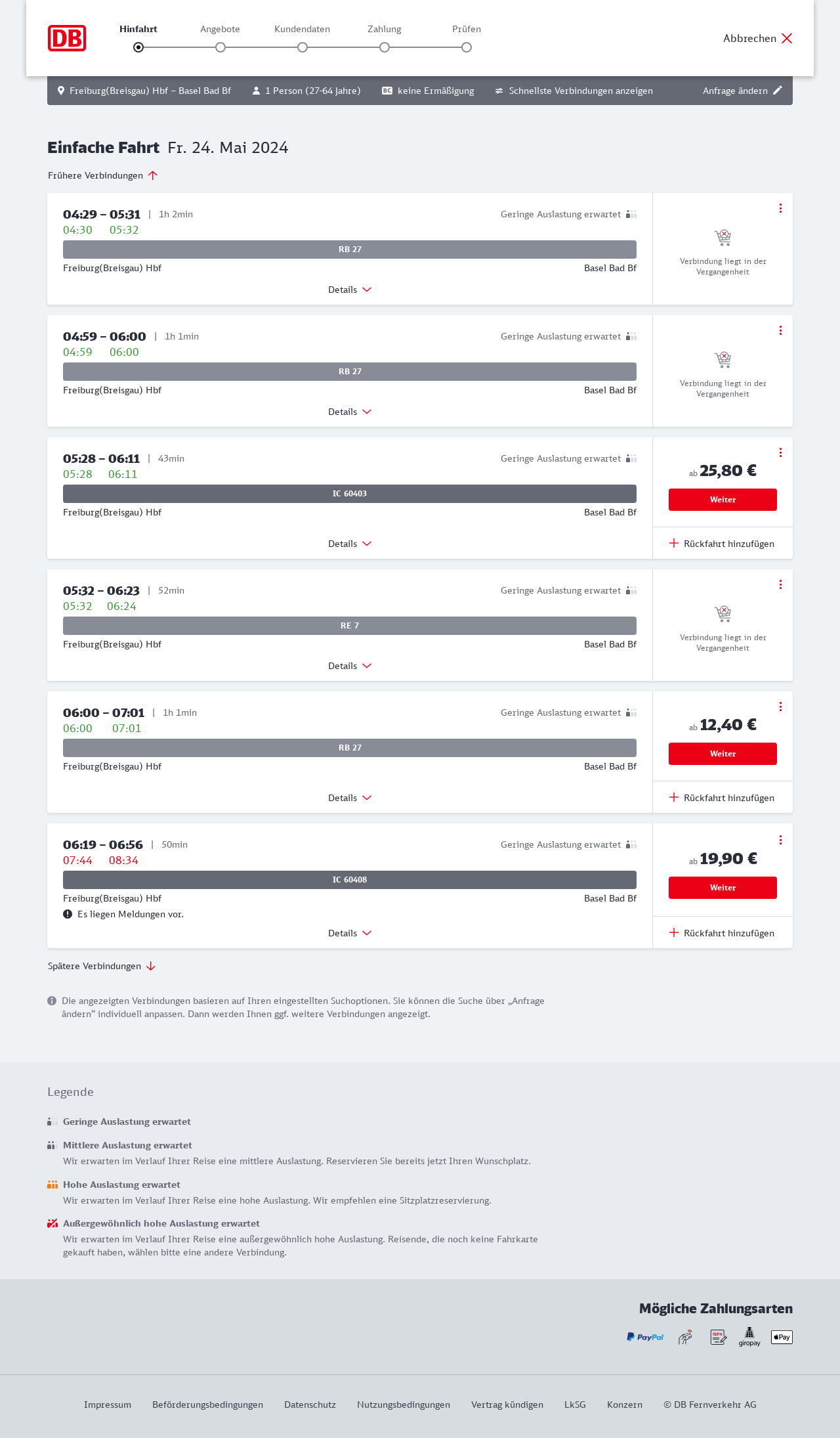Expand Details for IC 60403 connection
Viewport: 840px width, 1438px height.
pyautogui.click(x=350, y=544)
